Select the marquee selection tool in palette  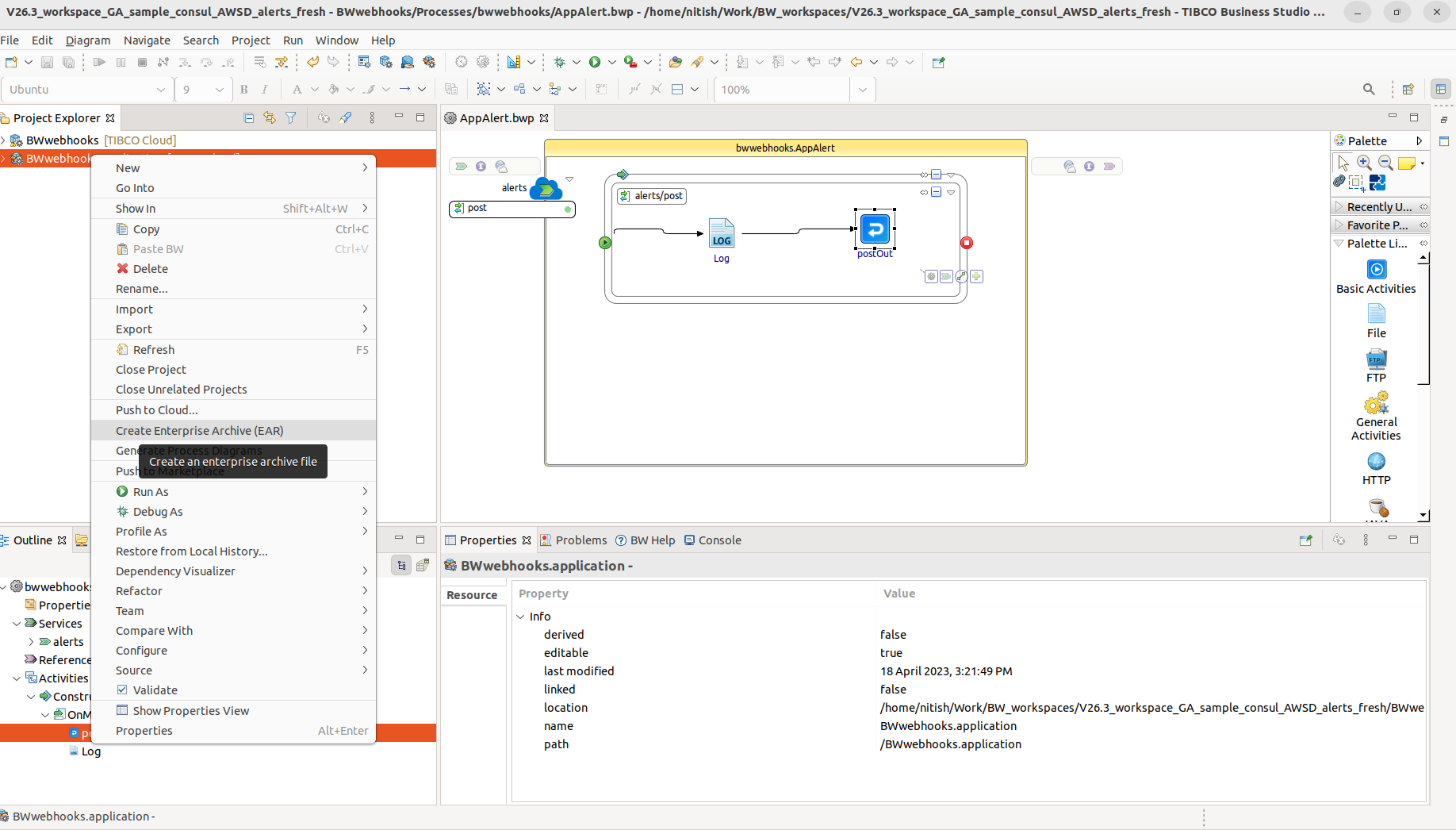tap(1357, 183)
